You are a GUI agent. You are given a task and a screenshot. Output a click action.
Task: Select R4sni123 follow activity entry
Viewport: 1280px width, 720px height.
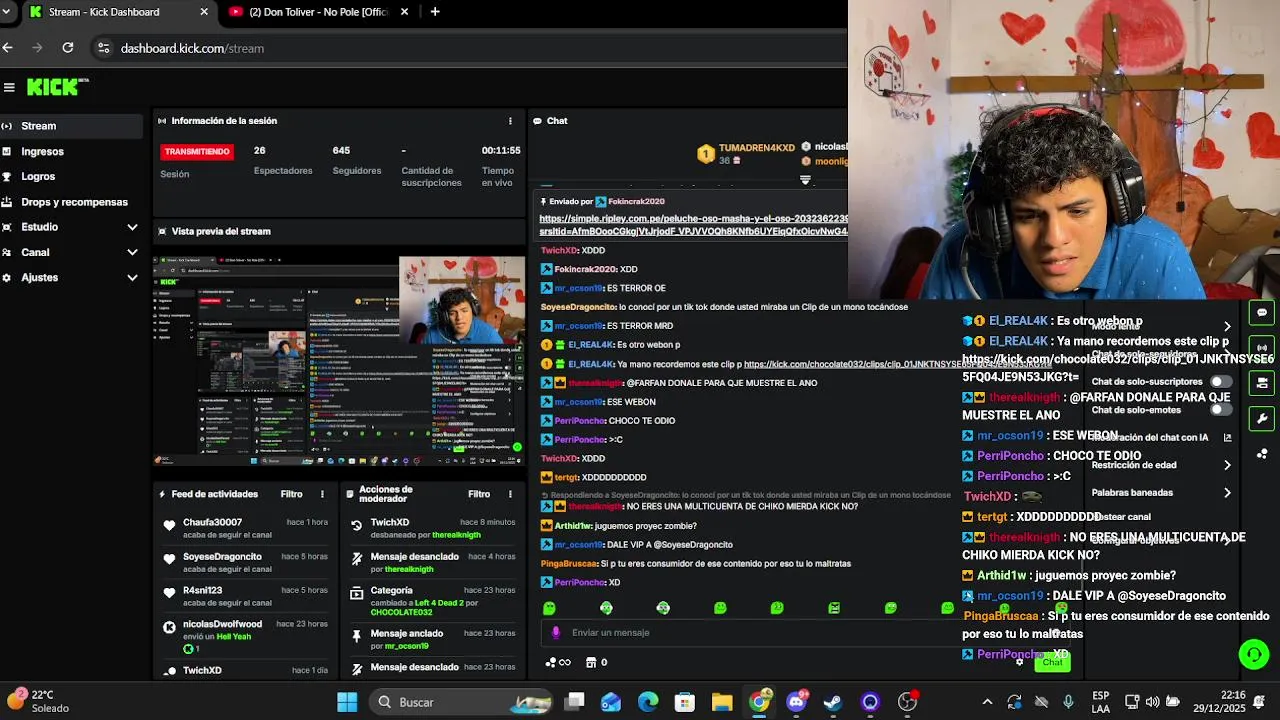(x=245, y=596)
